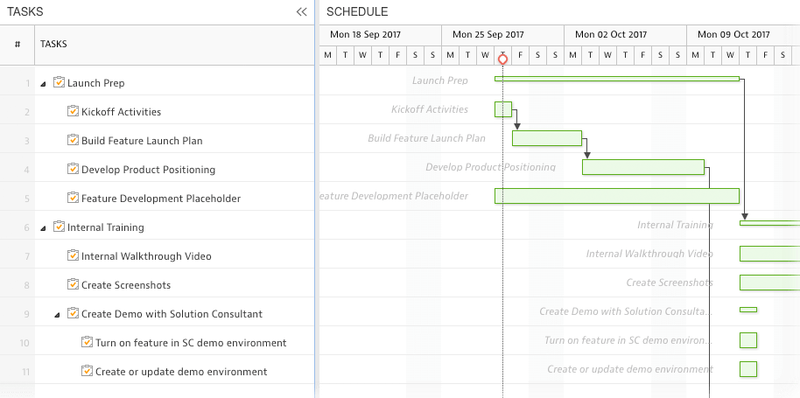
Task: Click the task icon next to Create Screenshots
Action: tap(73, 284)
